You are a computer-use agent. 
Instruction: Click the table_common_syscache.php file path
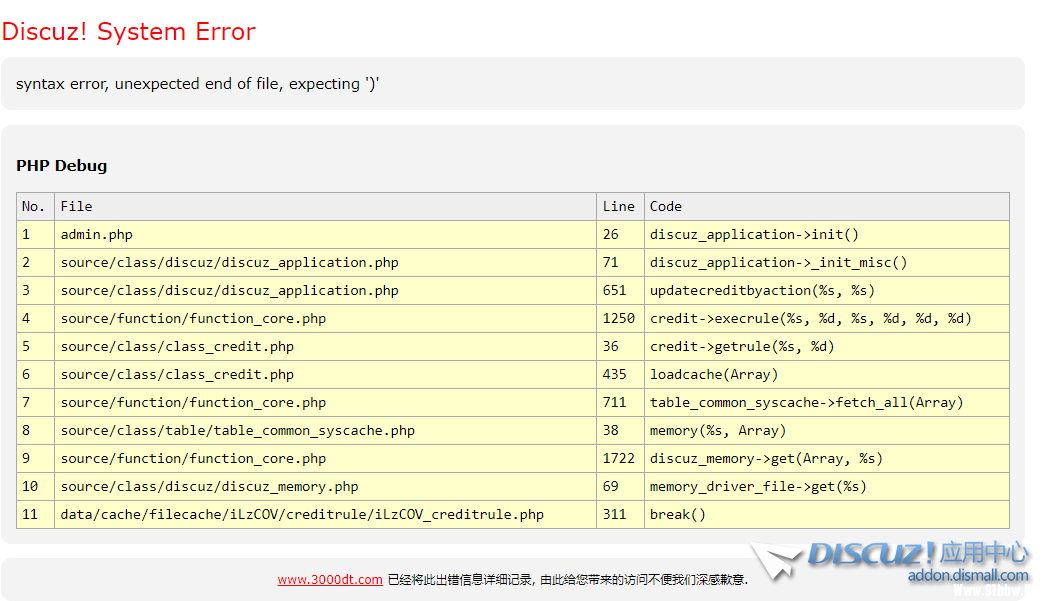pos(238,430)
